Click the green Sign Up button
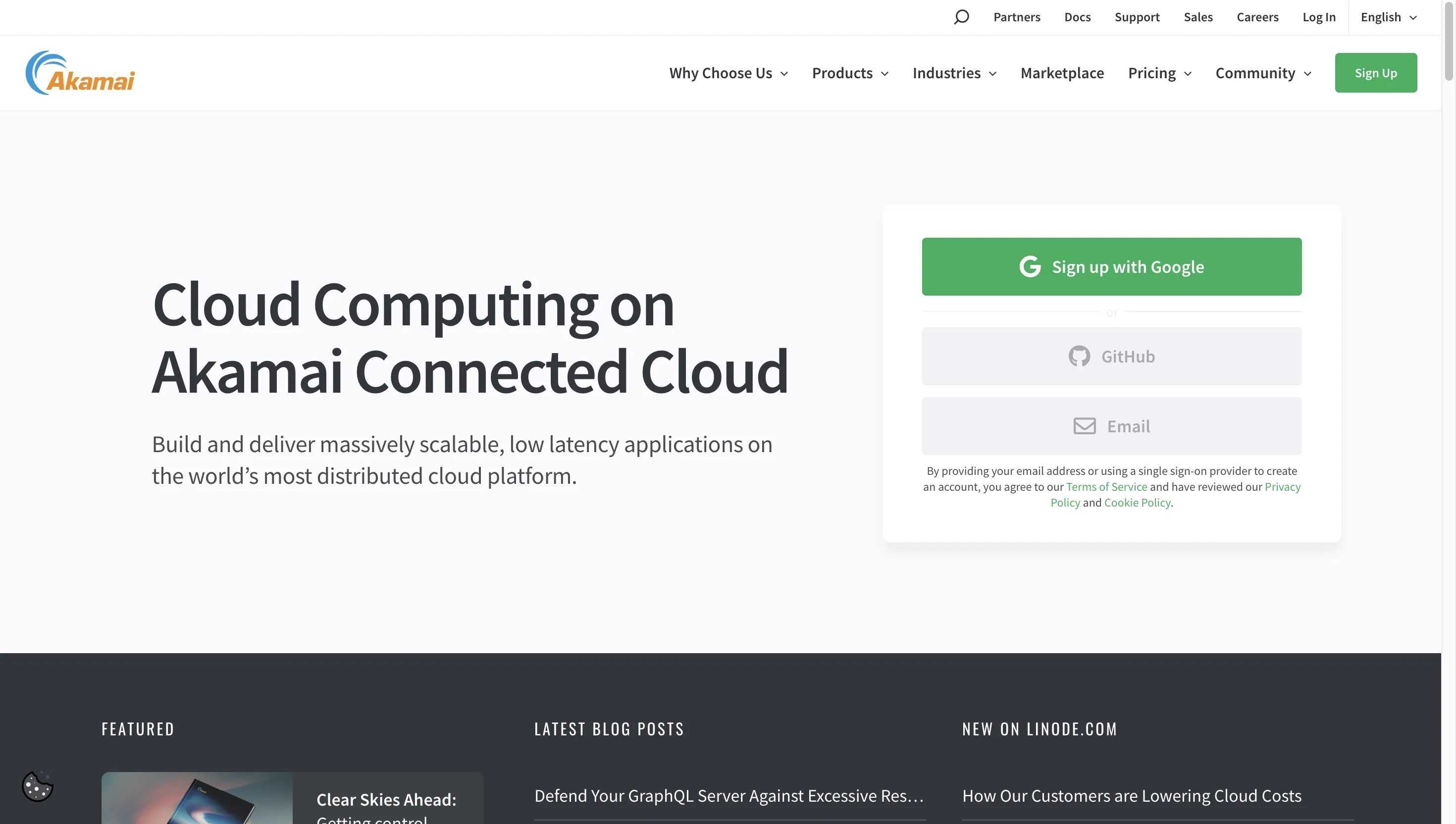The height and width of the screenshot is (824, 1456). (1376, 72)
